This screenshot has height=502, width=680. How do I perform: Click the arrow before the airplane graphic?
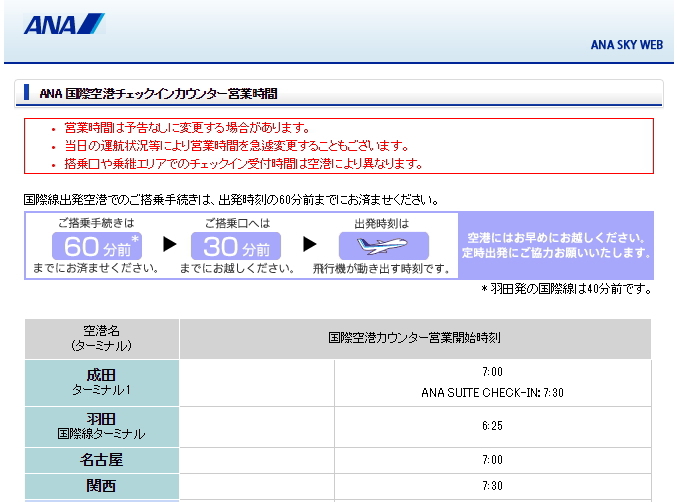click(309, 245)
